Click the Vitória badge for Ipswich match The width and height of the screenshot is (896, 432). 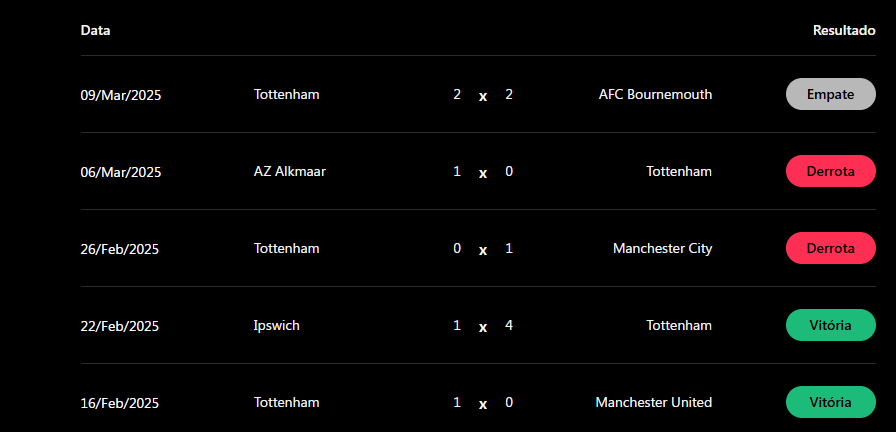click(830, 325)
